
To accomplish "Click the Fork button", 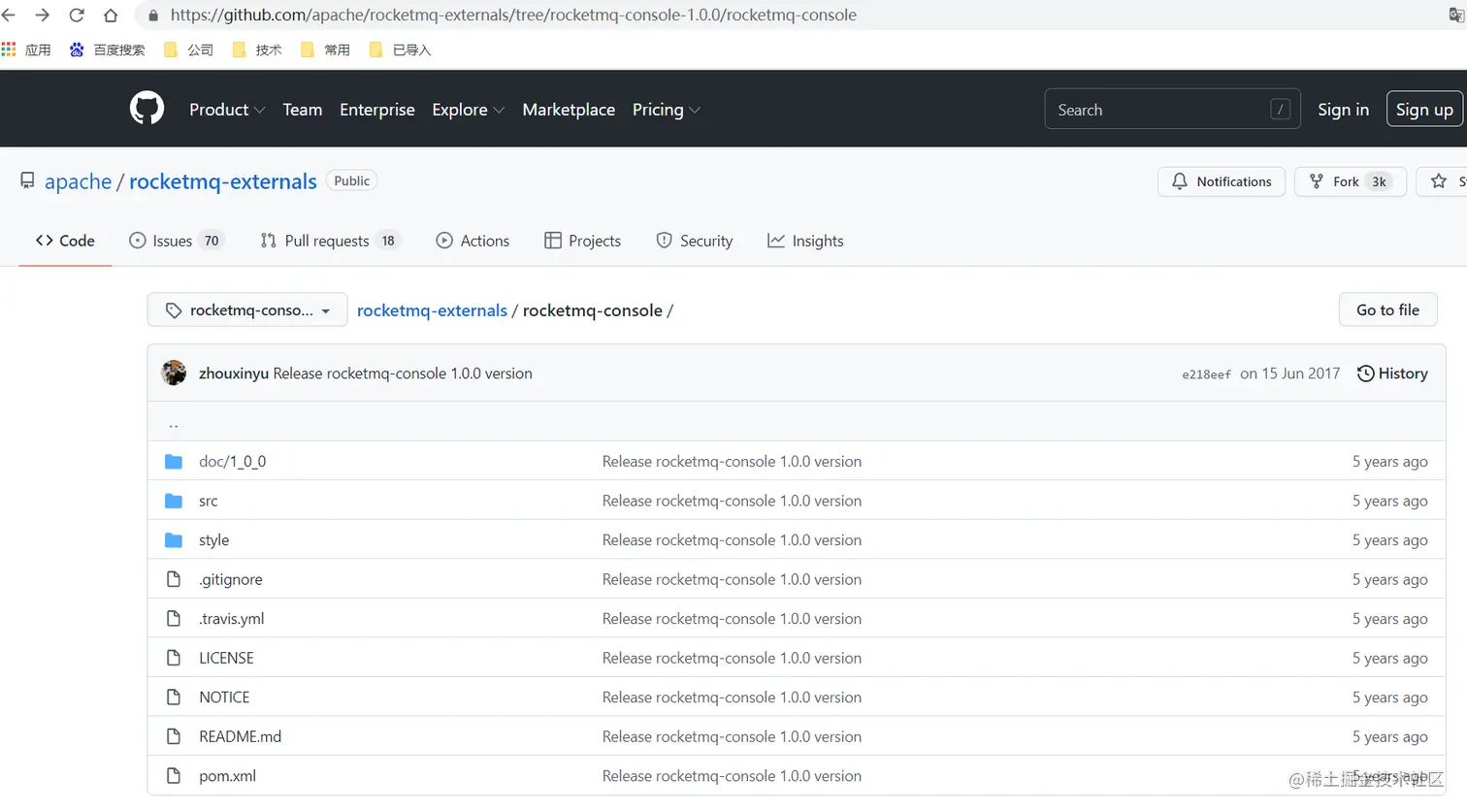I will pos(1351,181).
